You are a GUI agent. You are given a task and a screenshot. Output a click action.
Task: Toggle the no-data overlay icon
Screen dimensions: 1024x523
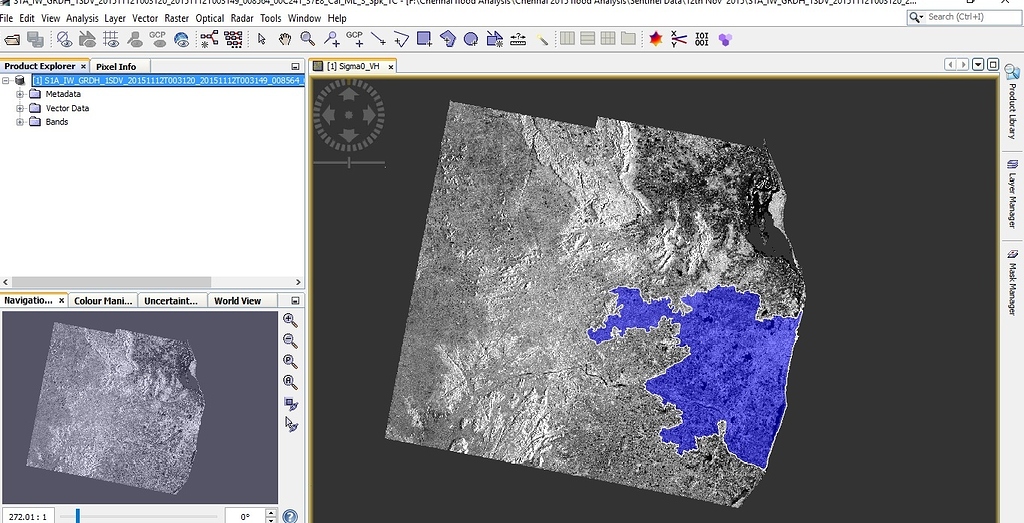[x=64, y=39]
